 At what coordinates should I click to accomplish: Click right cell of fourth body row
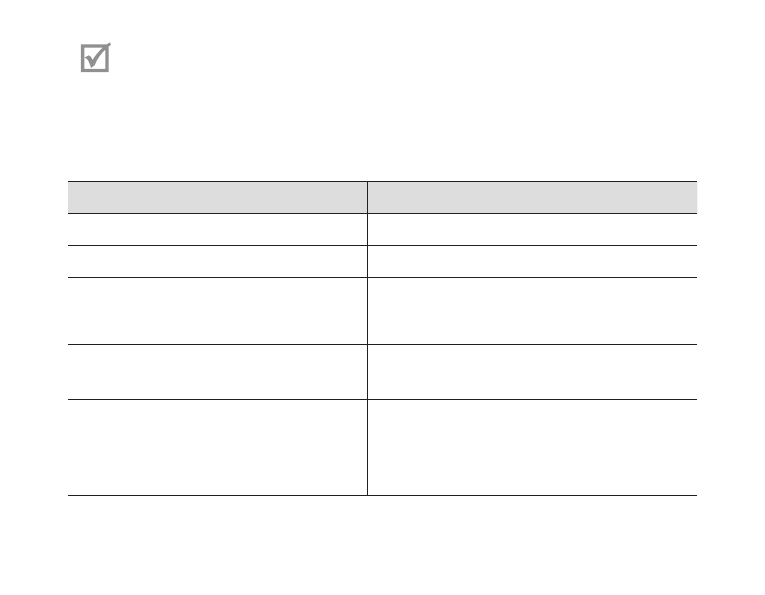point(532,372)
